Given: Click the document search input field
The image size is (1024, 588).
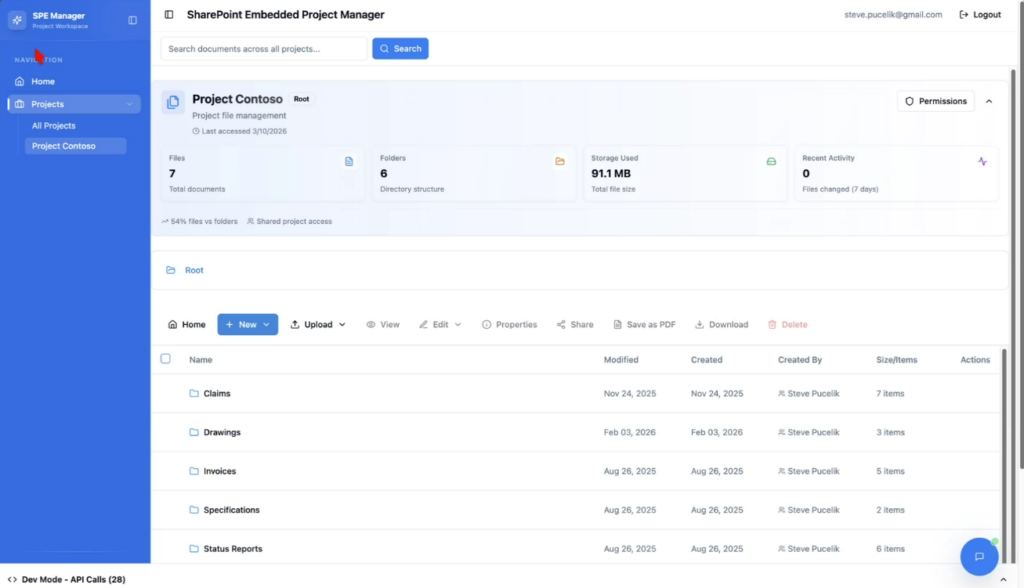Looking at the screenshot, I should pyautogui.click(x=264, y=48).
